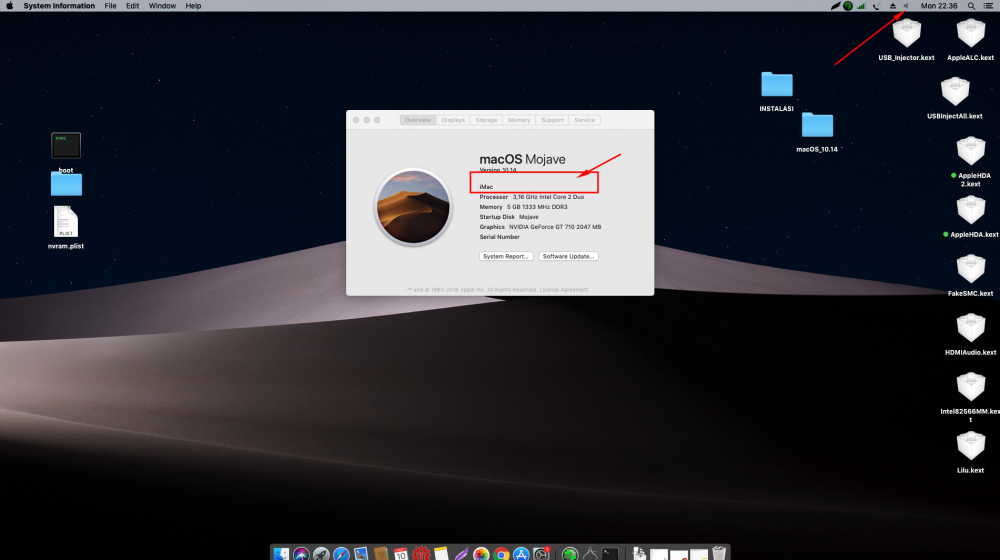This screenshot has height=560, width=1000.
Task: Select the FakeSMC.kext desktop file
Action: (971, 276)
